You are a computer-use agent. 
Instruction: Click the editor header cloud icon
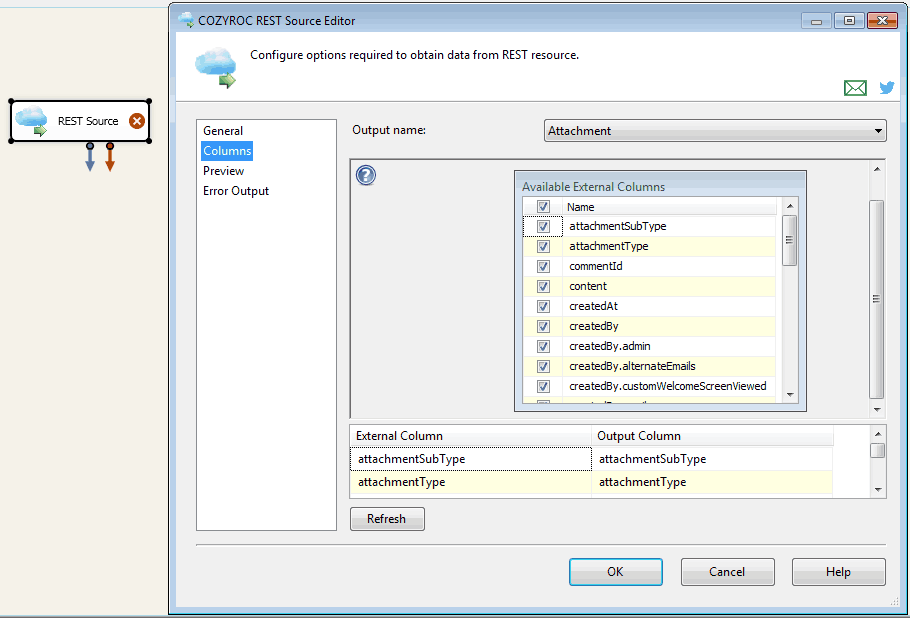(x=216, y=68)
